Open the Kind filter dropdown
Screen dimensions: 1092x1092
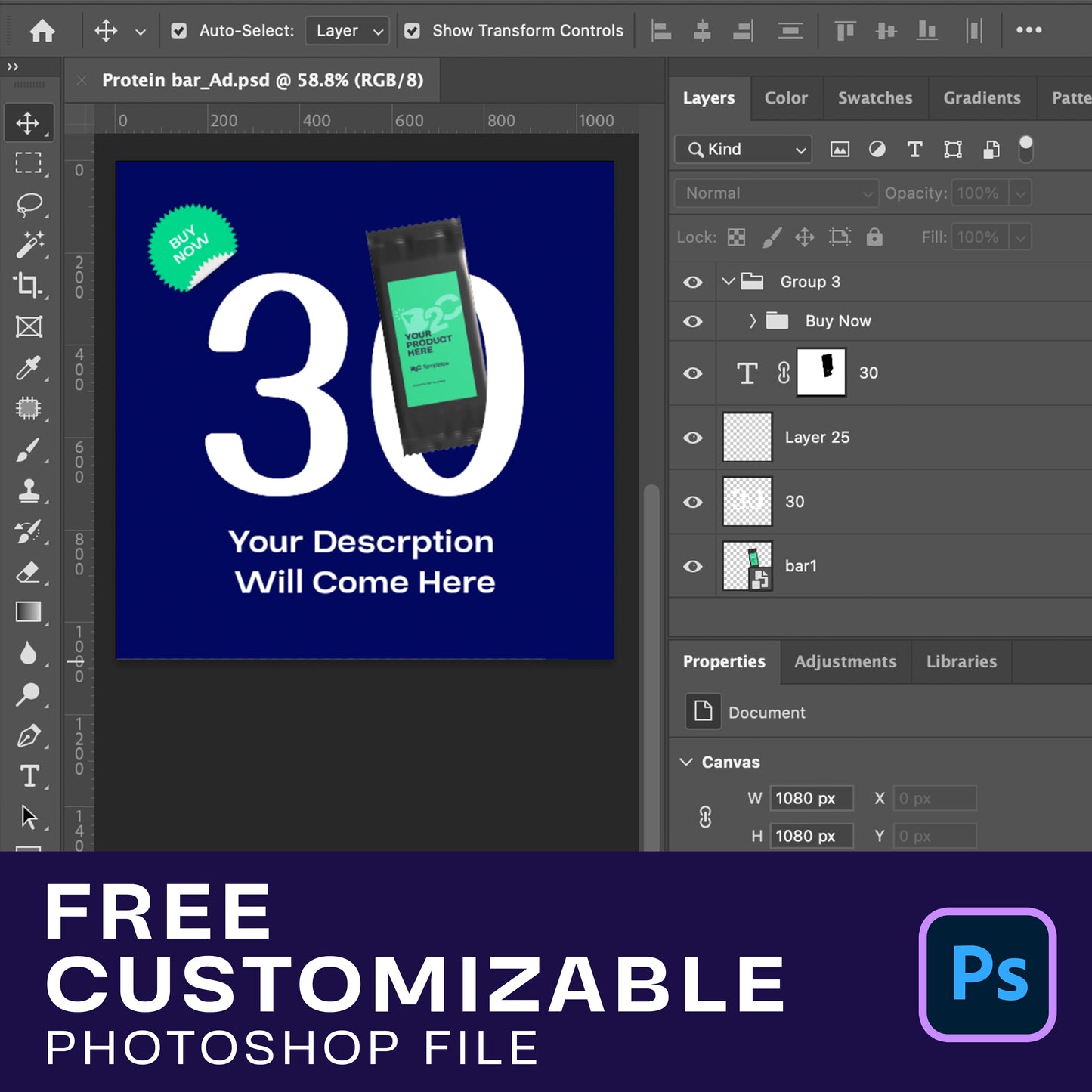click(x=743, y=150)
